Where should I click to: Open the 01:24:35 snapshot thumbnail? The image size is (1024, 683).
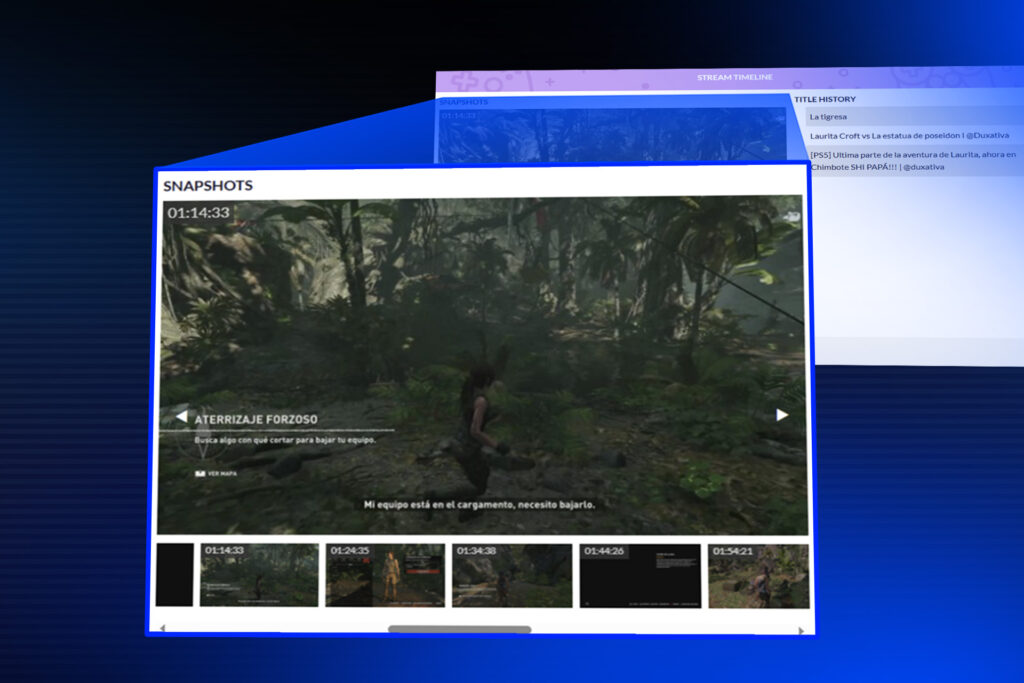pyautogui.click(x=385, y=575)
